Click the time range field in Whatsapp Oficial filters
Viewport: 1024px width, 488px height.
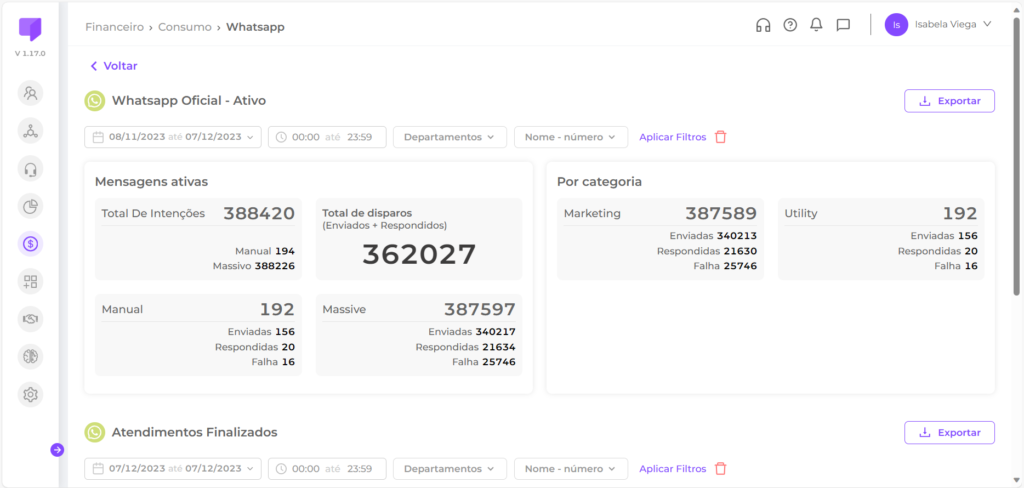(x=327, y=137)
